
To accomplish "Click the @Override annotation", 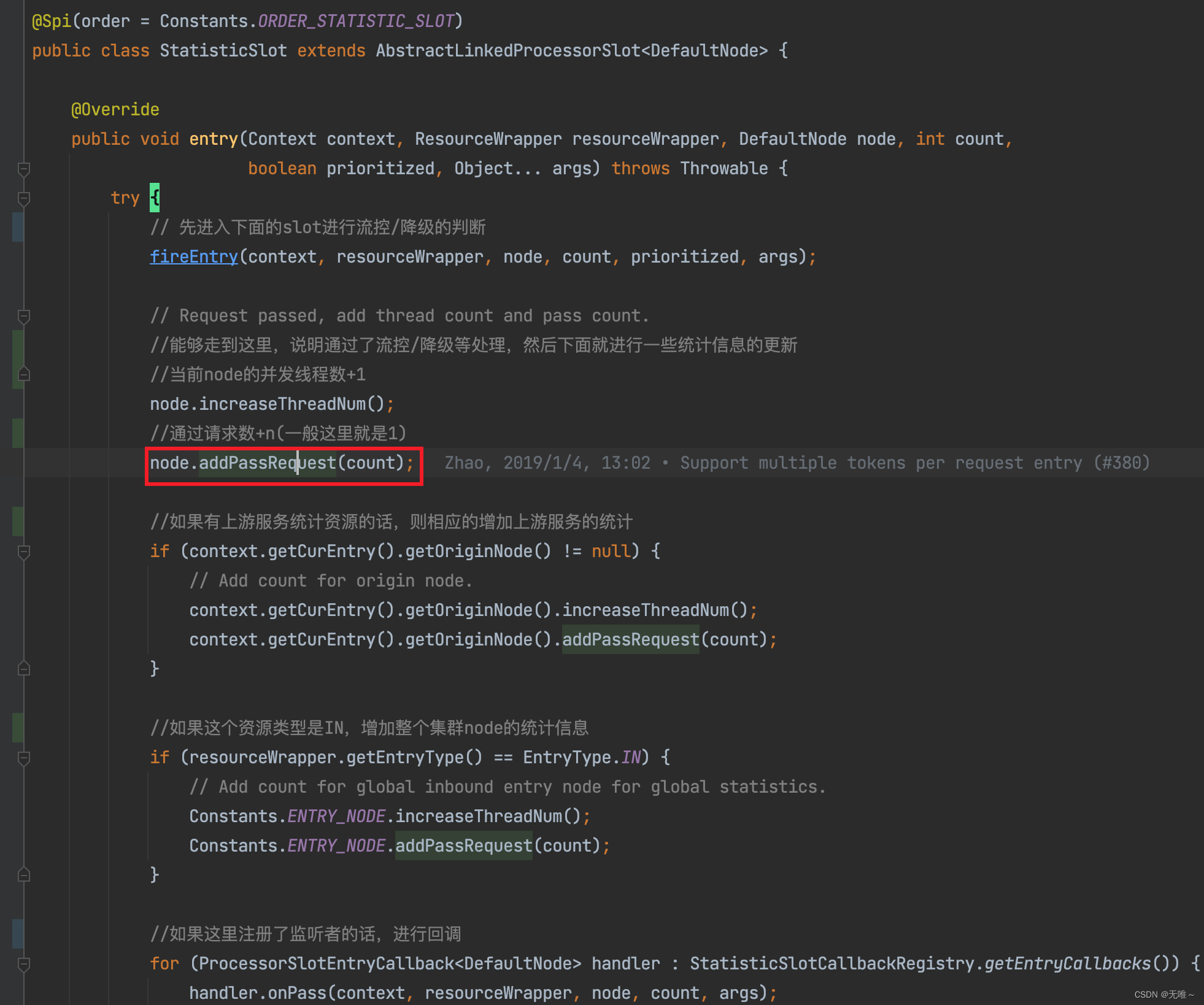I will 115,109.
